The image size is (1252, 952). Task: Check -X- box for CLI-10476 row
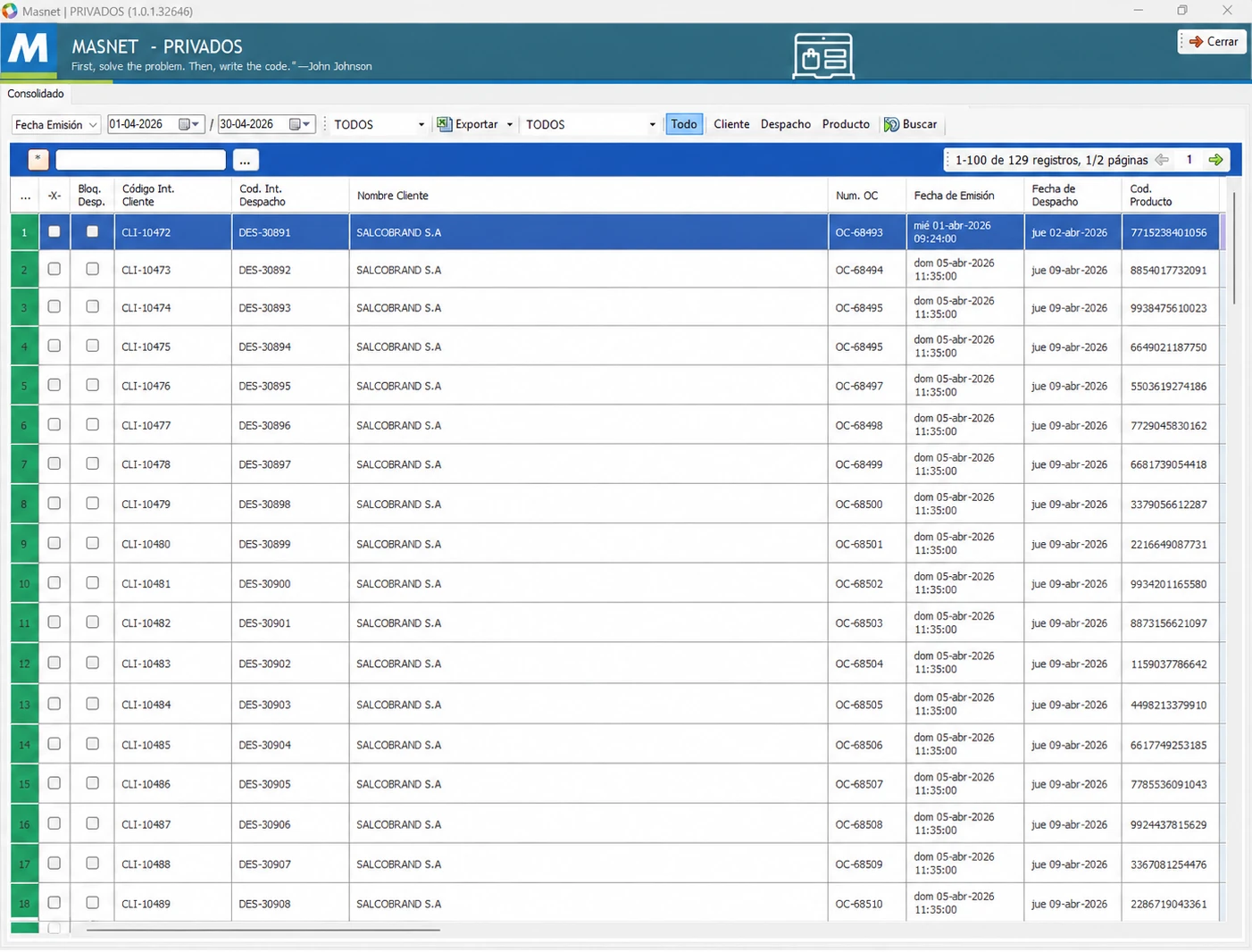tap(54, 385)
